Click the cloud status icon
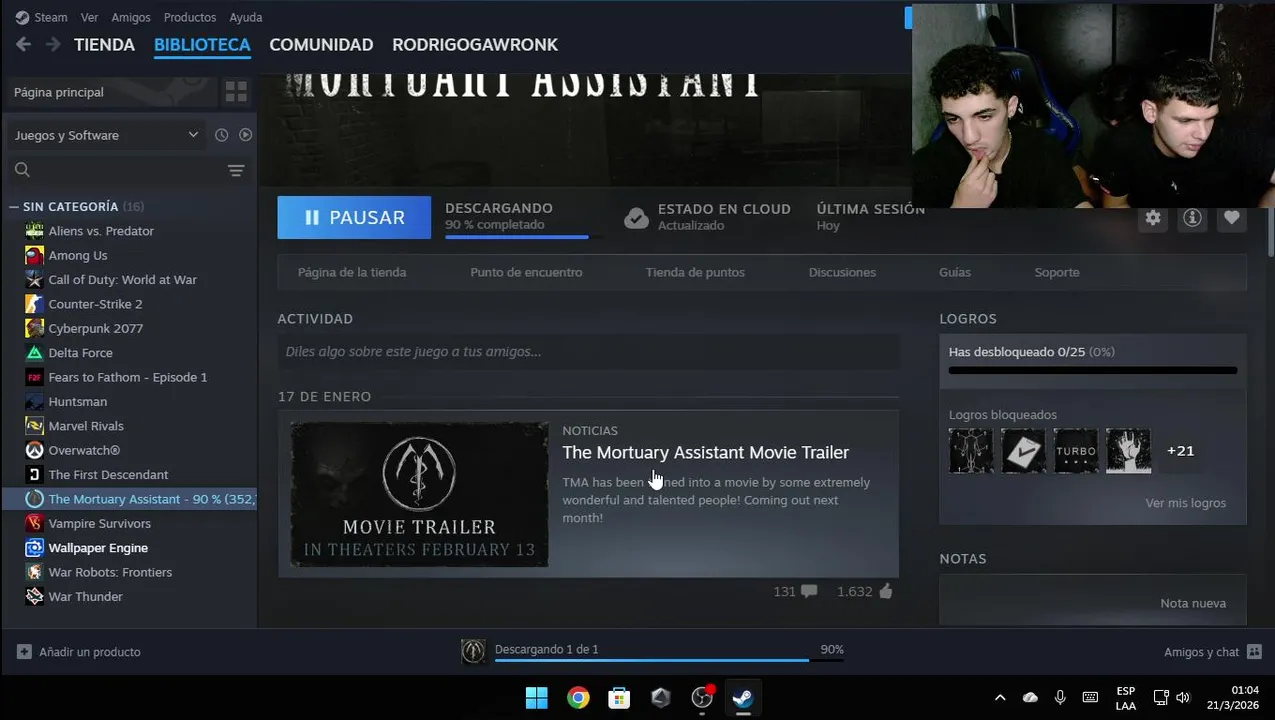Screen dimensions: 1275x720 point(636,218)
